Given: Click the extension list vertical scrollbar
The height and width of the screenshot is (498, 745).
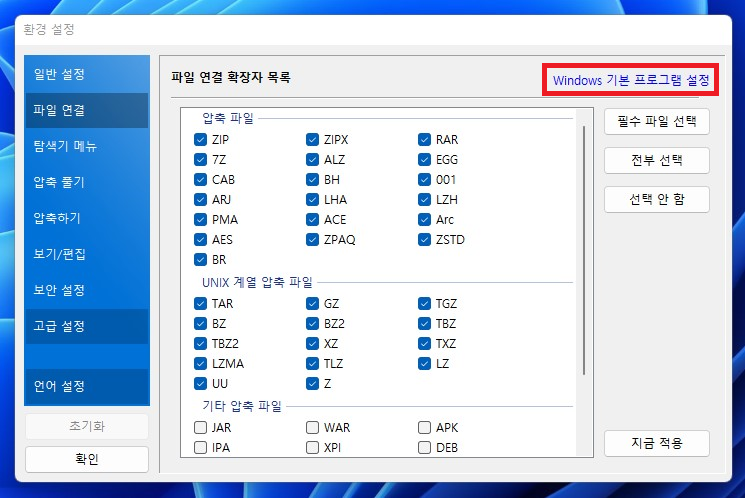Looking at the screenshot, I should tap(584, 250).
